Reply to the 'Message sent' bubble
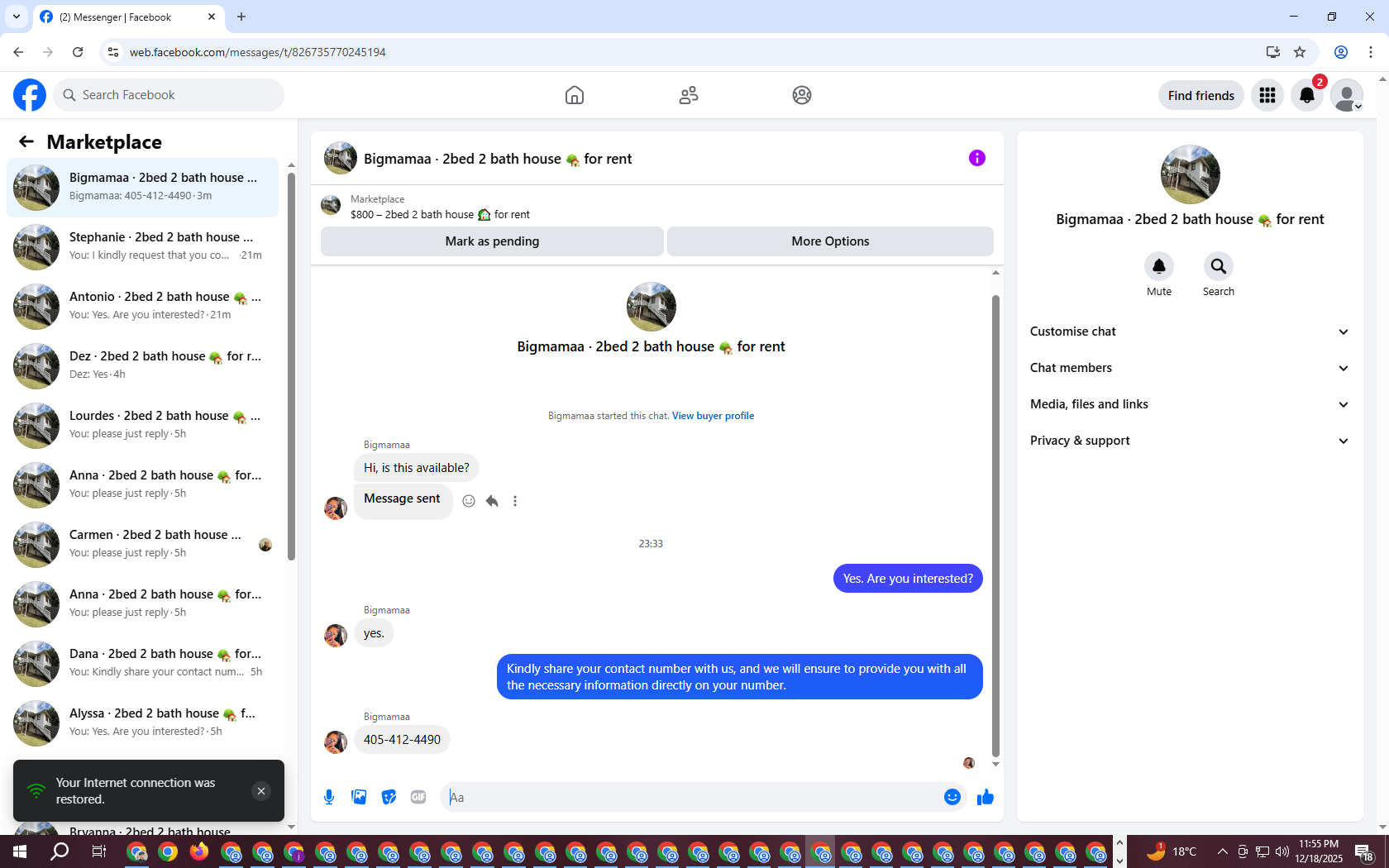Screen dimensions: 1389x868 point(492,501)
